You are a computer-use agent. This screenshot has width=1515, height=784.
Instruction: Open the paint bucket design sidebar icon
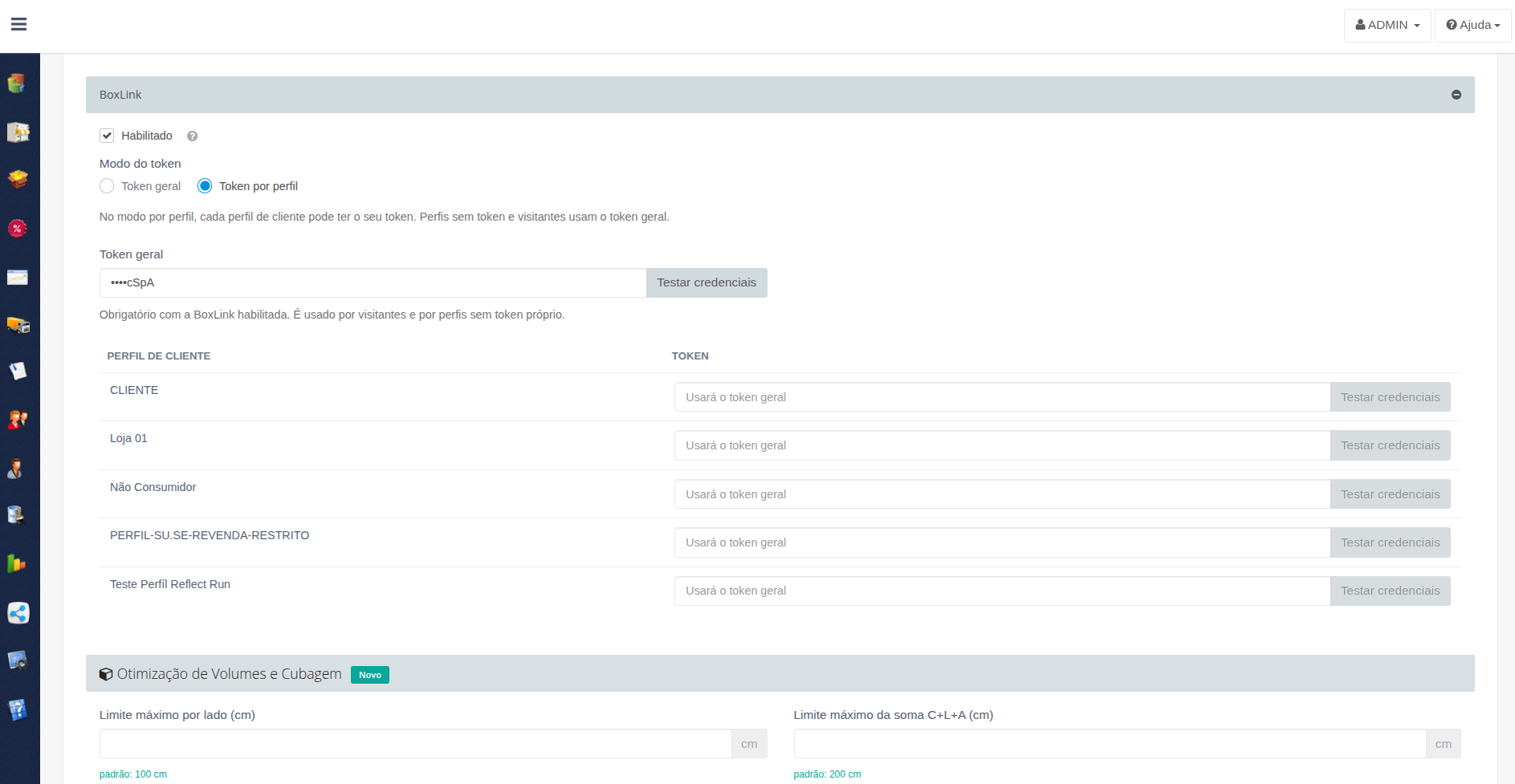[18, 515]
